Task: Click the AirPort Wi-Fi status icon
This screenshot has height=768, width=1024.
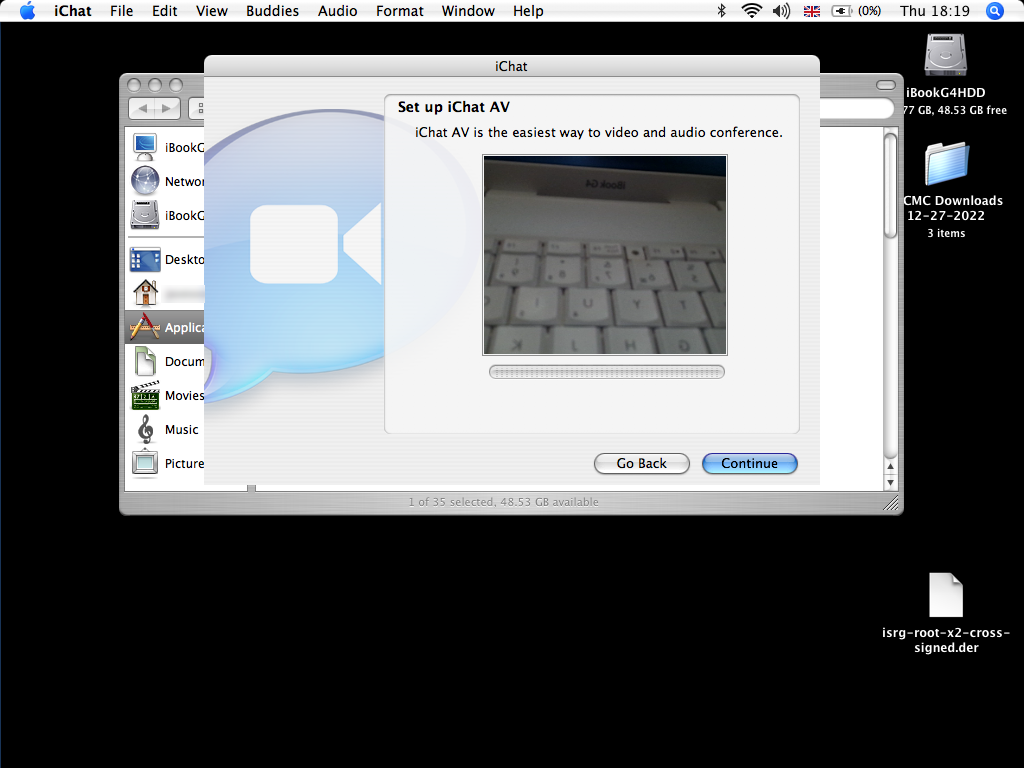Action: [x=752, y=10]
